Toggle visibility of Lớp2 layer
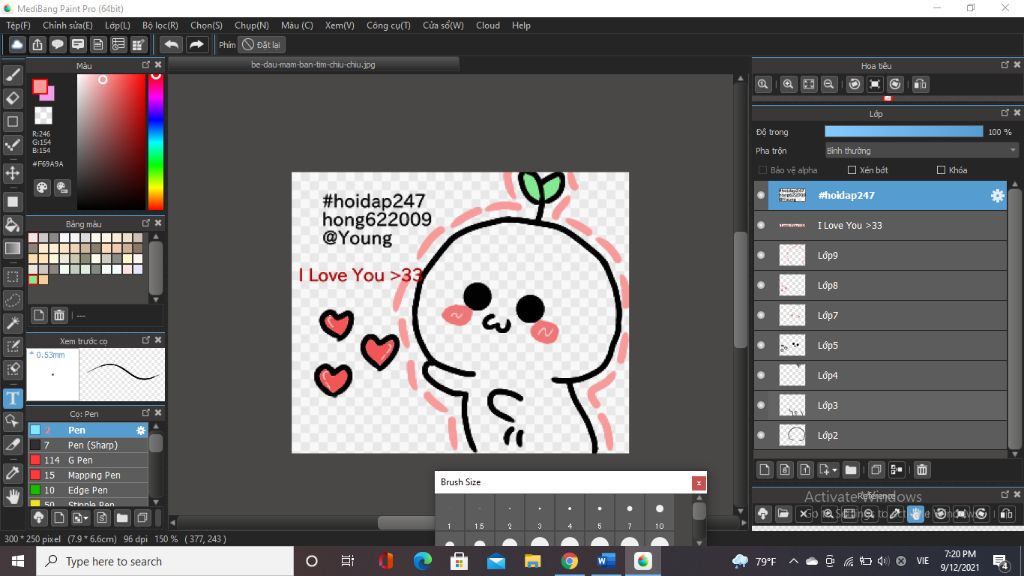 pos(761,436)
